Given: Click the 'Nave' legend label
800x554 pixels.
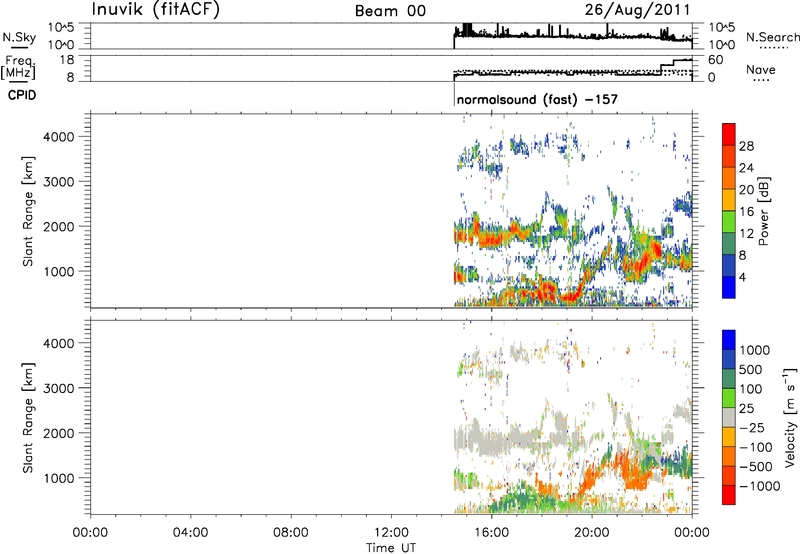Looking at the screenshot, I should (x=761, y=69).
